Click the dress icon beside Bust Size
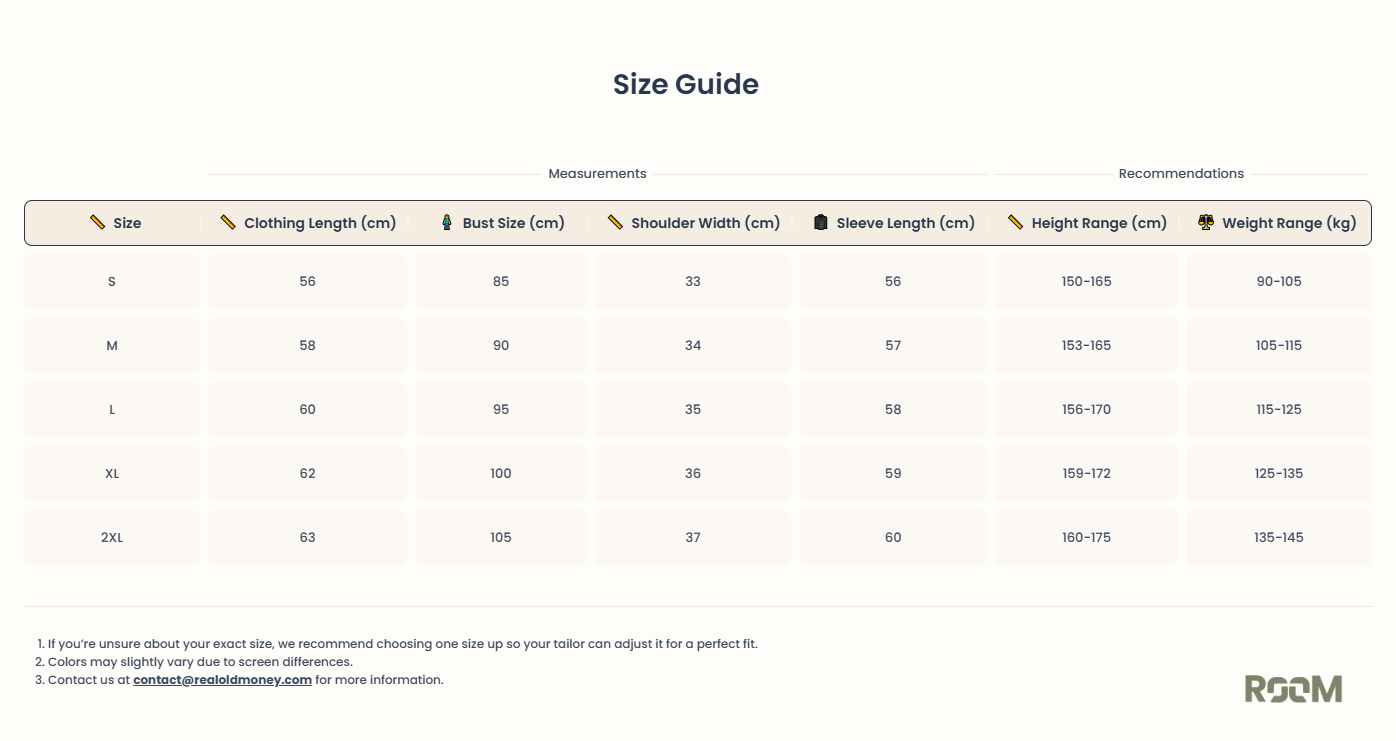Viewport: 1396px width, 741px height. tap(447, 222)
